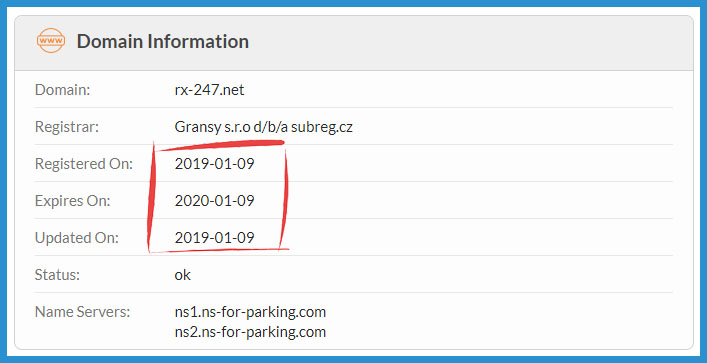707x363 pixels.
Task: Click the ok status value
Action: 183,275
